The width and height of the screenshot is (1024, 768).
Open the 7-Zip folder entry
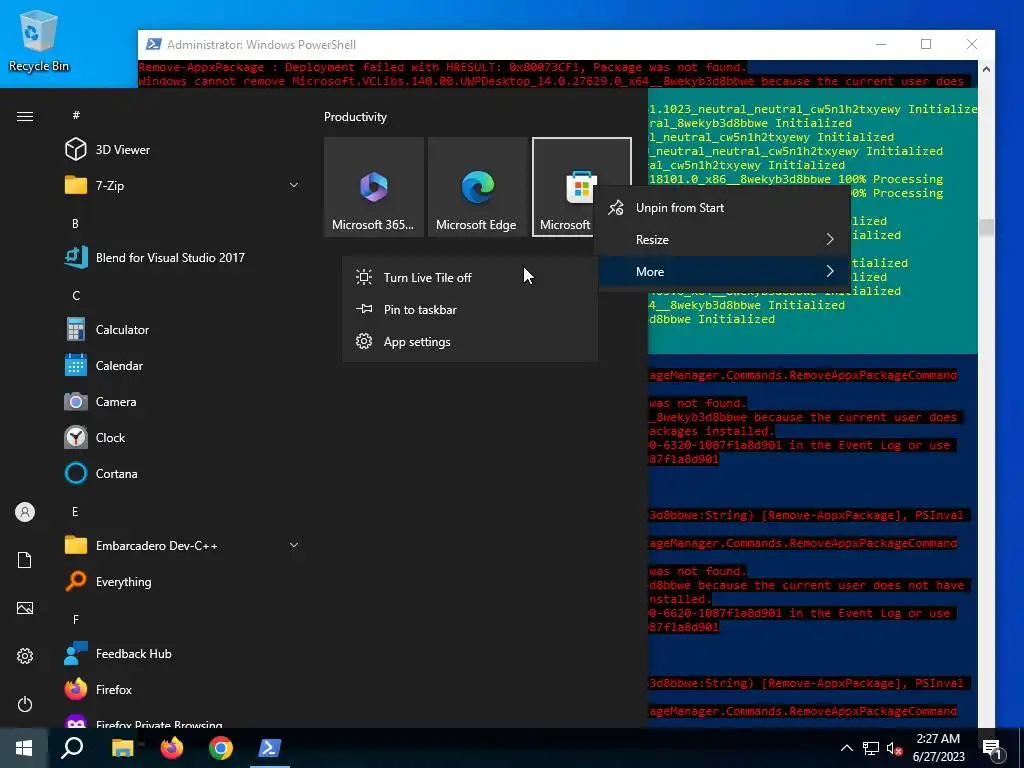click(183, 185)
